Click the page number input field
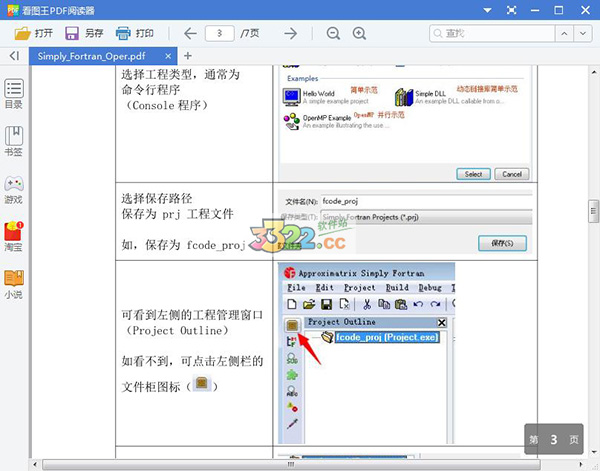Image resolution: width=600 pixels, height=471 pixels. (220, 34)
